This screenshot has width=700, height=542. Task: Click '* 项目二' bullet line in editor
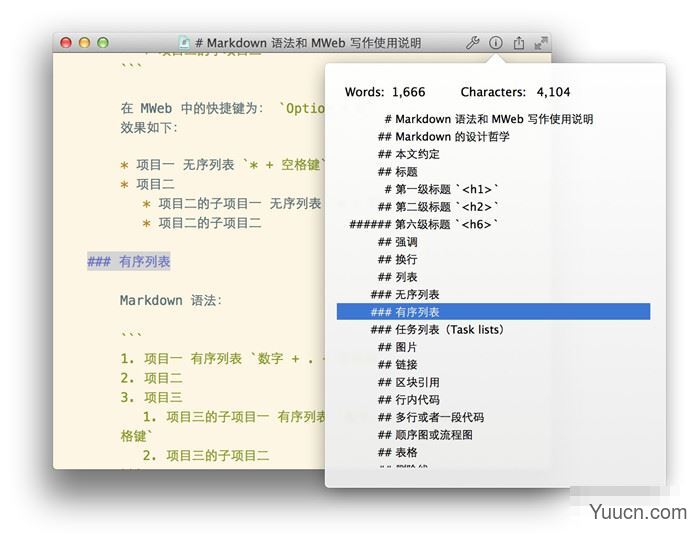[x=147, y=184]
